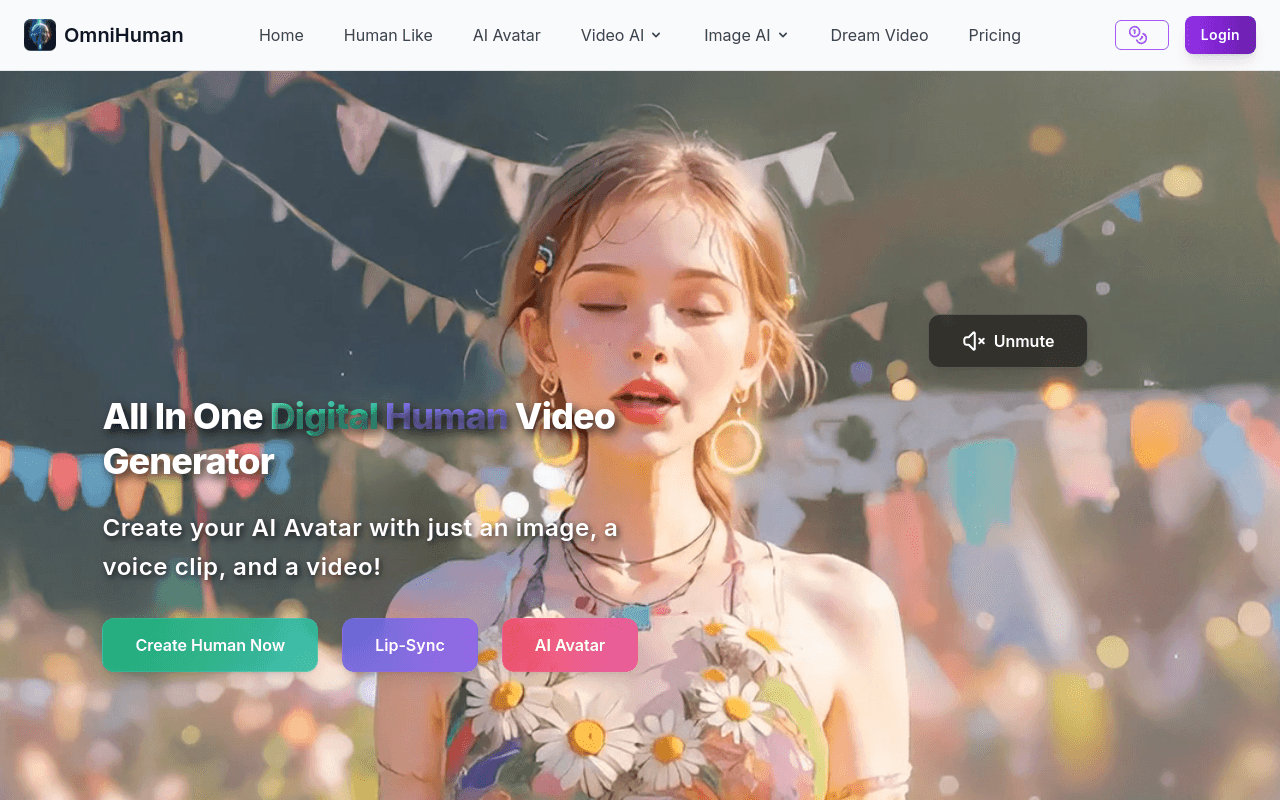The image size is (1280, 800).
Task: Click the pink AI Avatar button
Action: [570, 645]
